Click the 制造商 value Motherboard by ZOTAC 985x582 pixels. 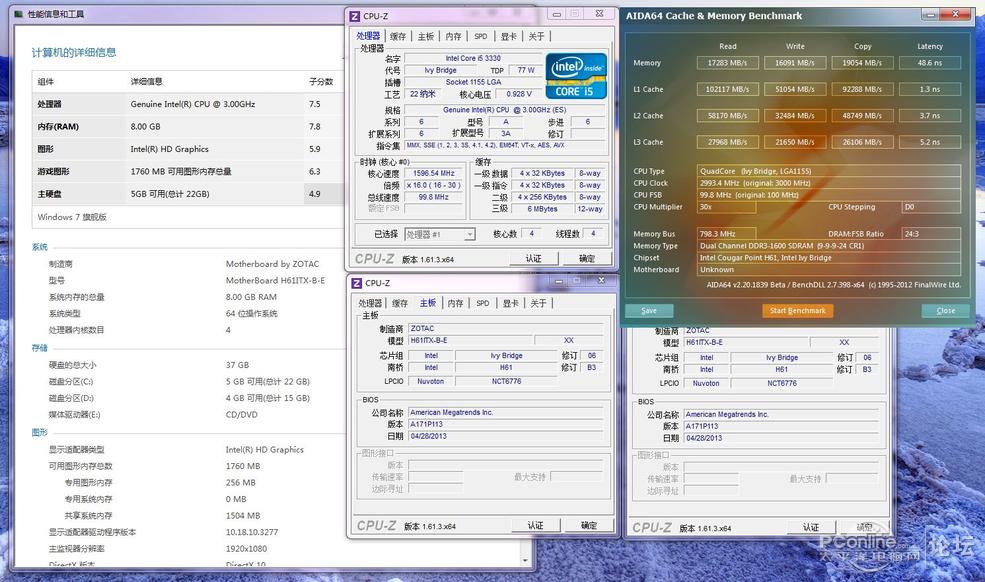(x=272, y=264)
